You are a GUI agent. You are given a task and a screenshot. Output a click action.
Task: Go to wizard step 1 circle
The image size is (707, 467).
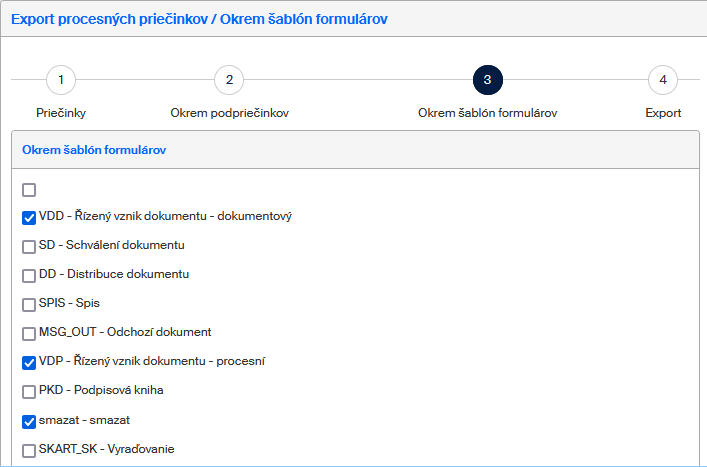tap(61, 80)
